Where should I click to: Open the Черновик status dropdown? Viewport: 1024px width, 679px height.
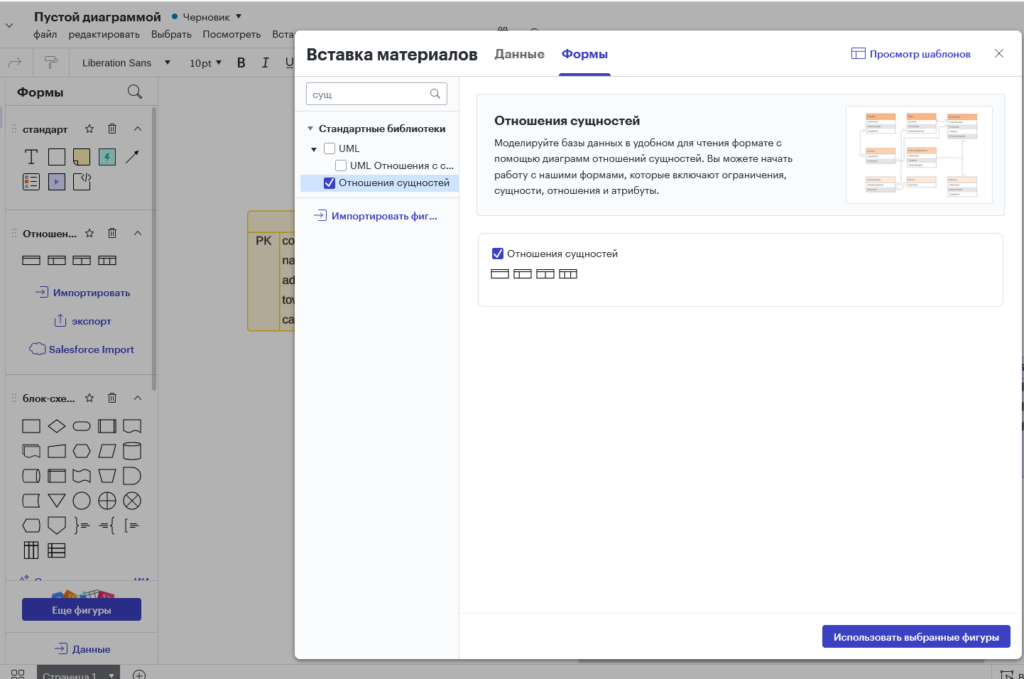tap(212, 17)
